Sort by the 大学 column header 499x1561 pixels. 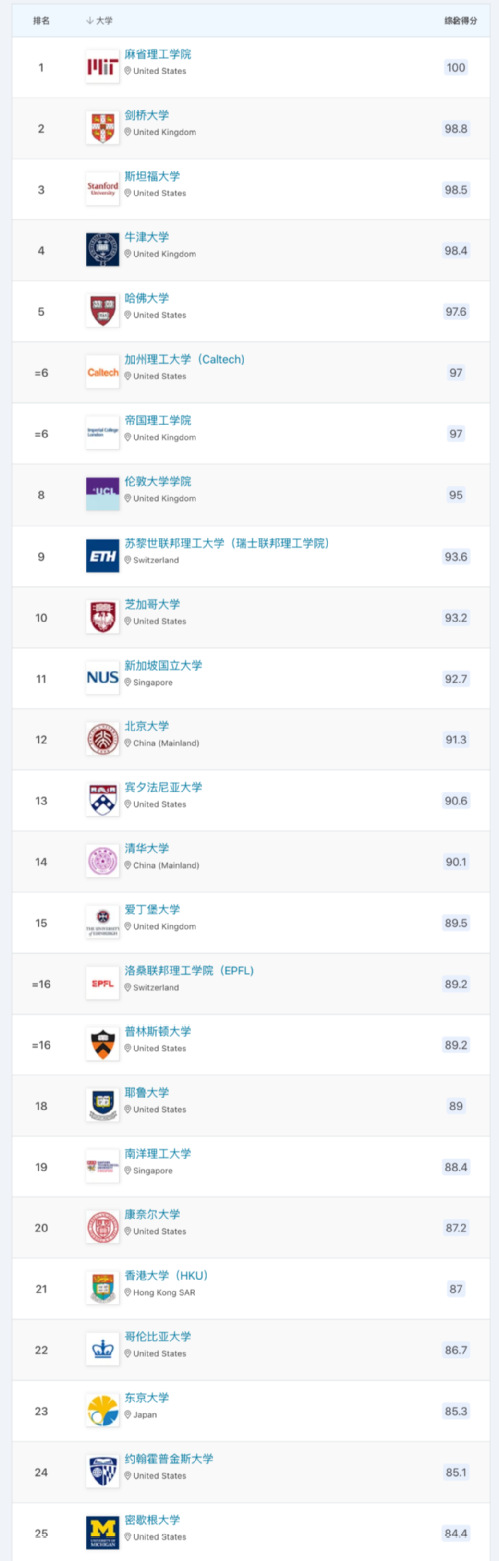(x=100, y=20)
